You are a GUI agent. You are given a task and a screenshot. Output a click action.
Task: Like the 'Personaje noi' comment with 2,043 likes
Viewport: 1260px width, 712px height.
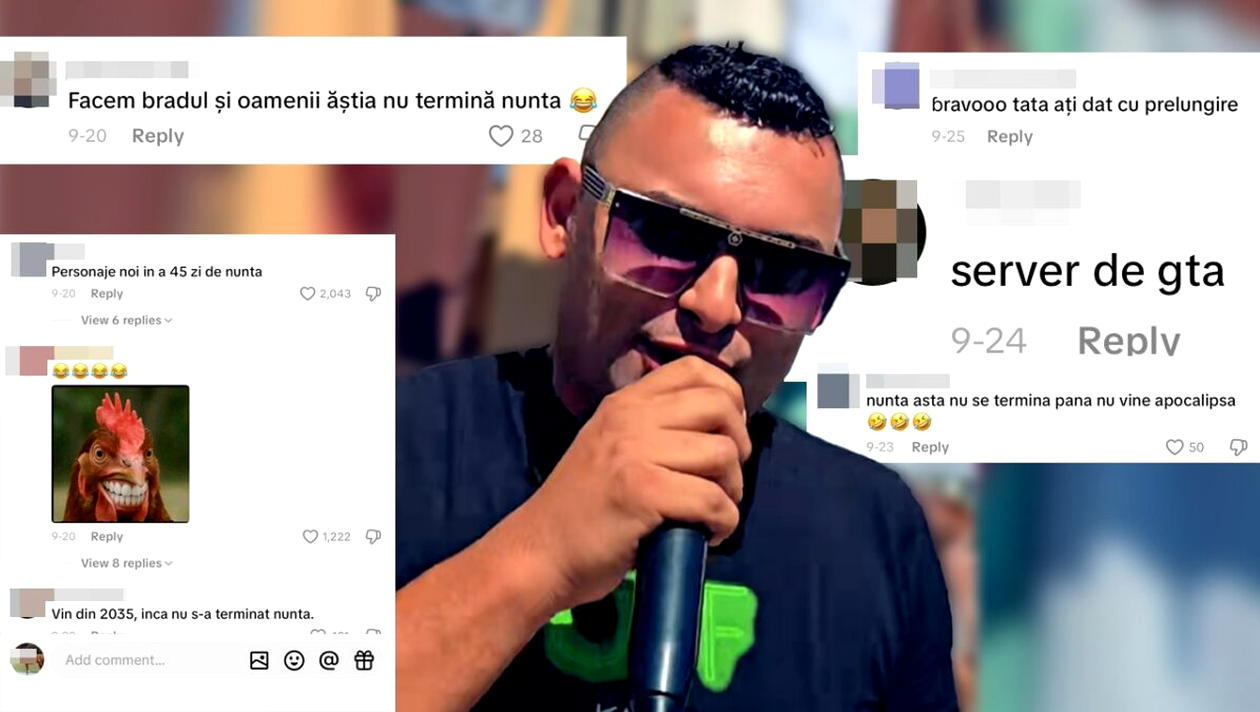pyautogui.click(x=308, y=294)
